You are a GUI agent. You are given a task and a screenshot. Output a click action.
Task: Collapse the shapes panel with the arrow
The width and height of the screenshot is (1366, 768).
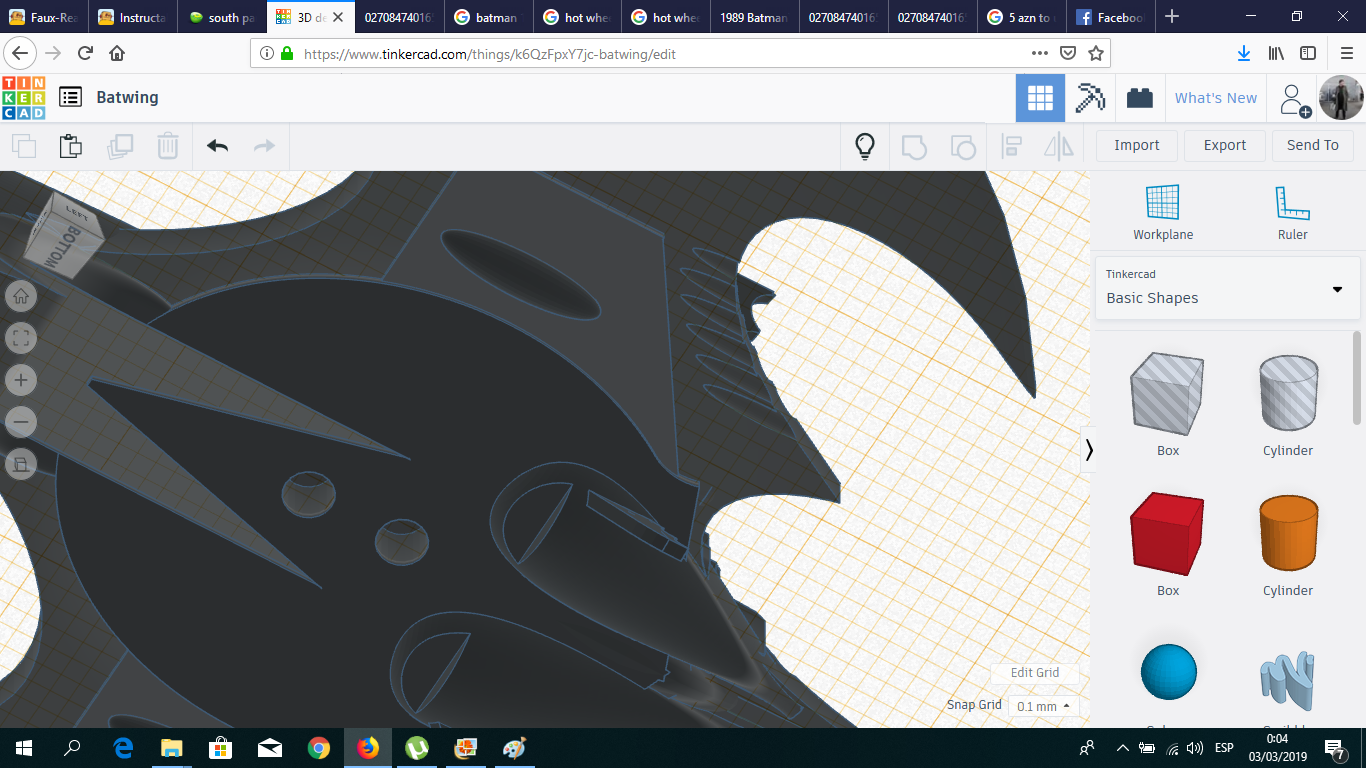(1089, 450)
